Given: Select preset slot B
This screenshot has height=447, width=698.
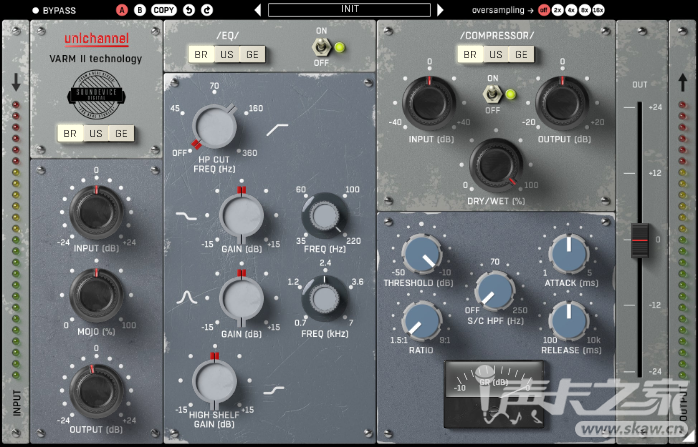Looking at the screenshot, I should [x=140, y=10].
